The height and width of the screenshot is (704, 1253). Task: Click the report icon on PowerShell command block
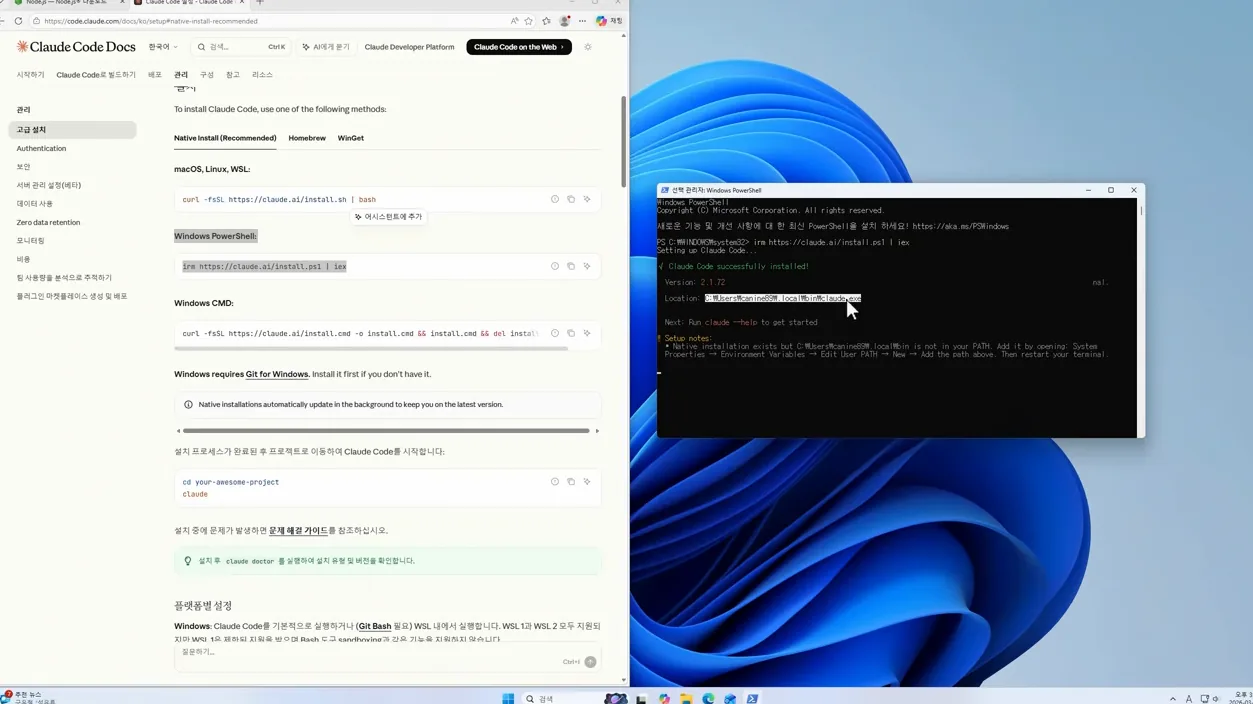[x=555, y=266]
